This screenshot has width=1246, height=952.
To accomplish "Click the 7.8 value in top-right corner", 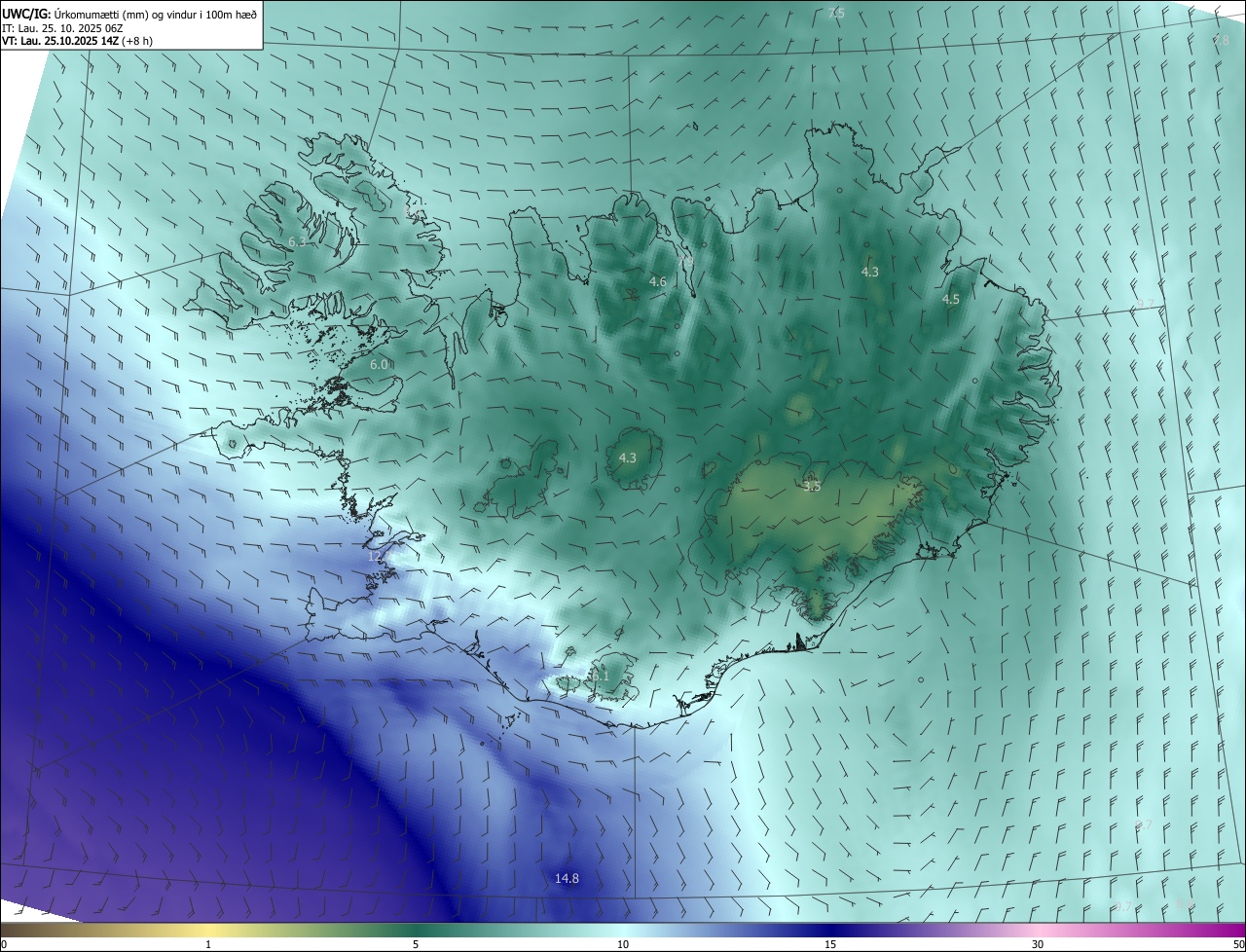I will [1222, 40].
